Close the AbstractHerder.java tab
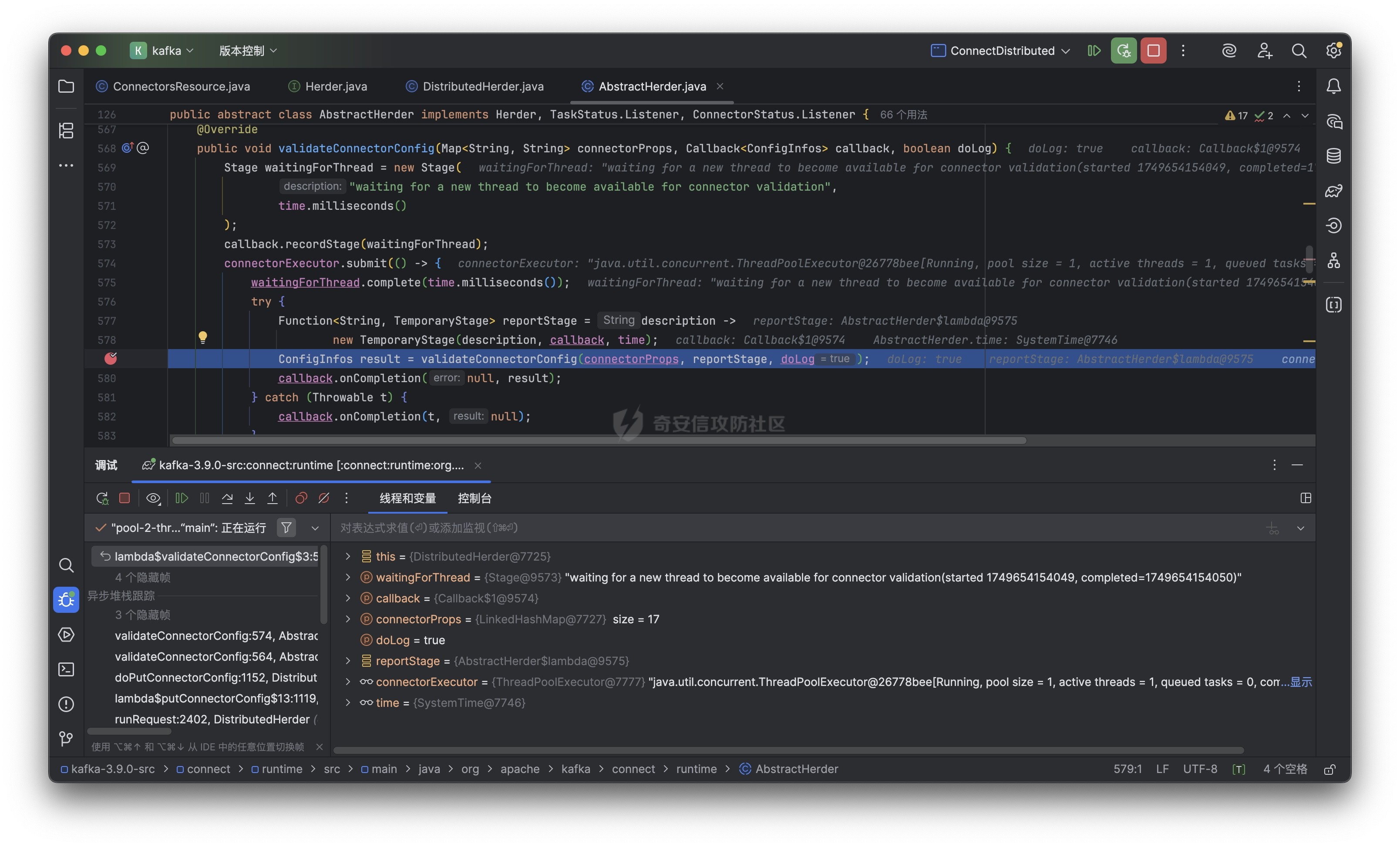 pos(720,86)
